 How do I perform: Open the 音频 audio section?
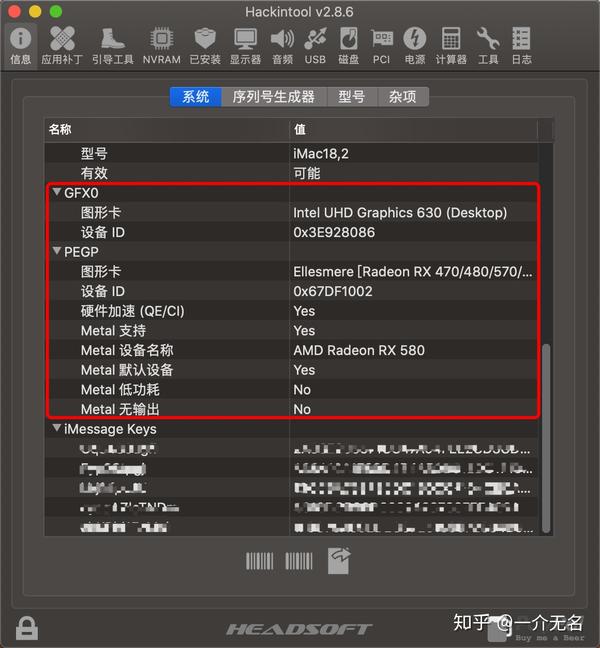click(282, 45)
